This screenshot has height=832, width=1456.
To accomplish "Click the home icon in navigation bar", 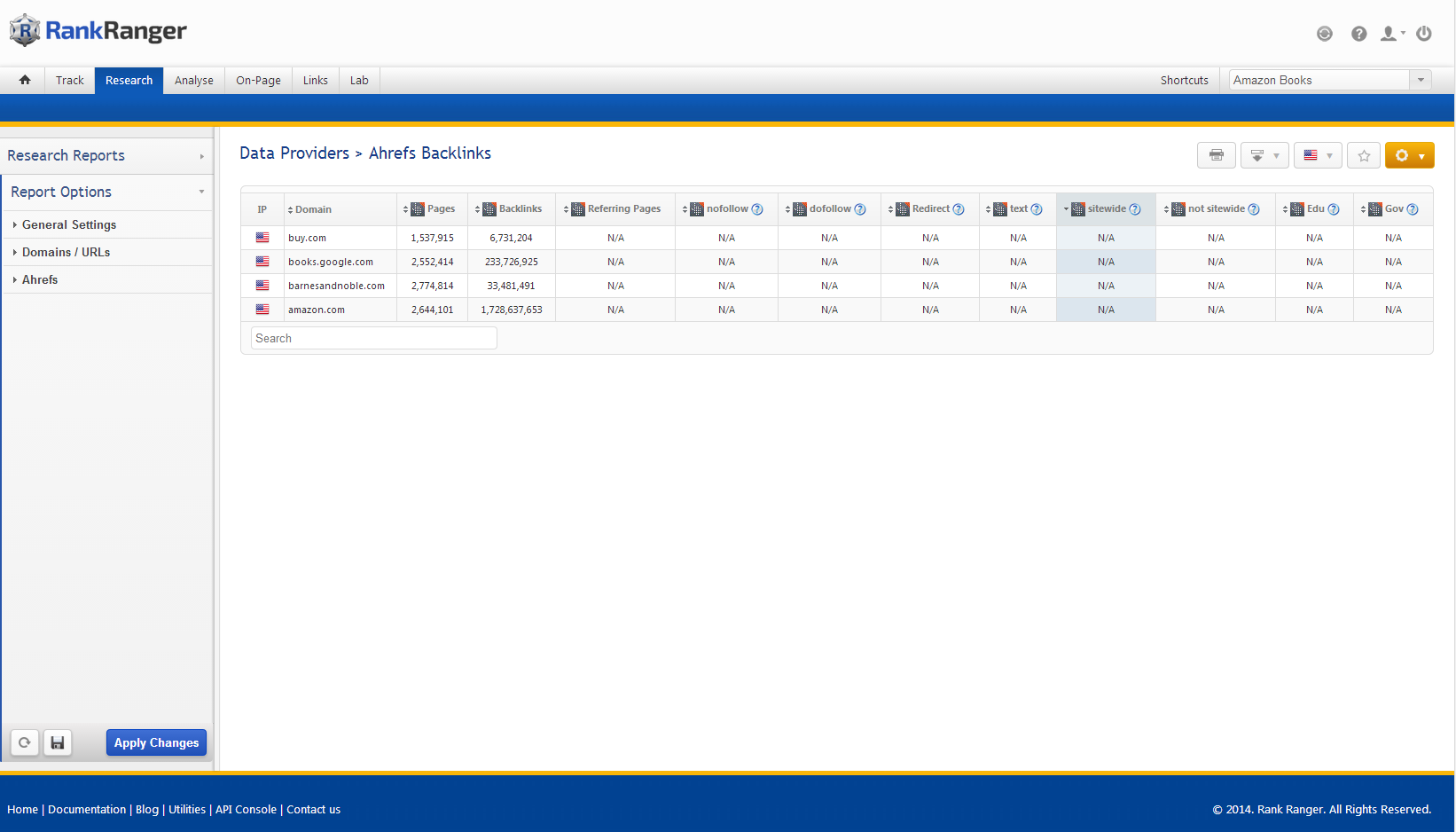I will pos(25,80).
